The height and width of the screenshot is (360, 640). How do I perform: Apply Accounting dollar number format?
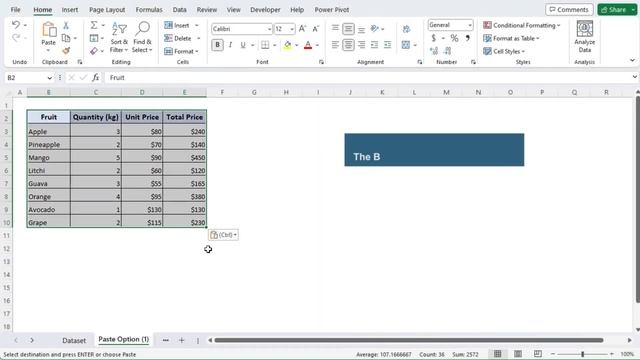tap(433, 38)
